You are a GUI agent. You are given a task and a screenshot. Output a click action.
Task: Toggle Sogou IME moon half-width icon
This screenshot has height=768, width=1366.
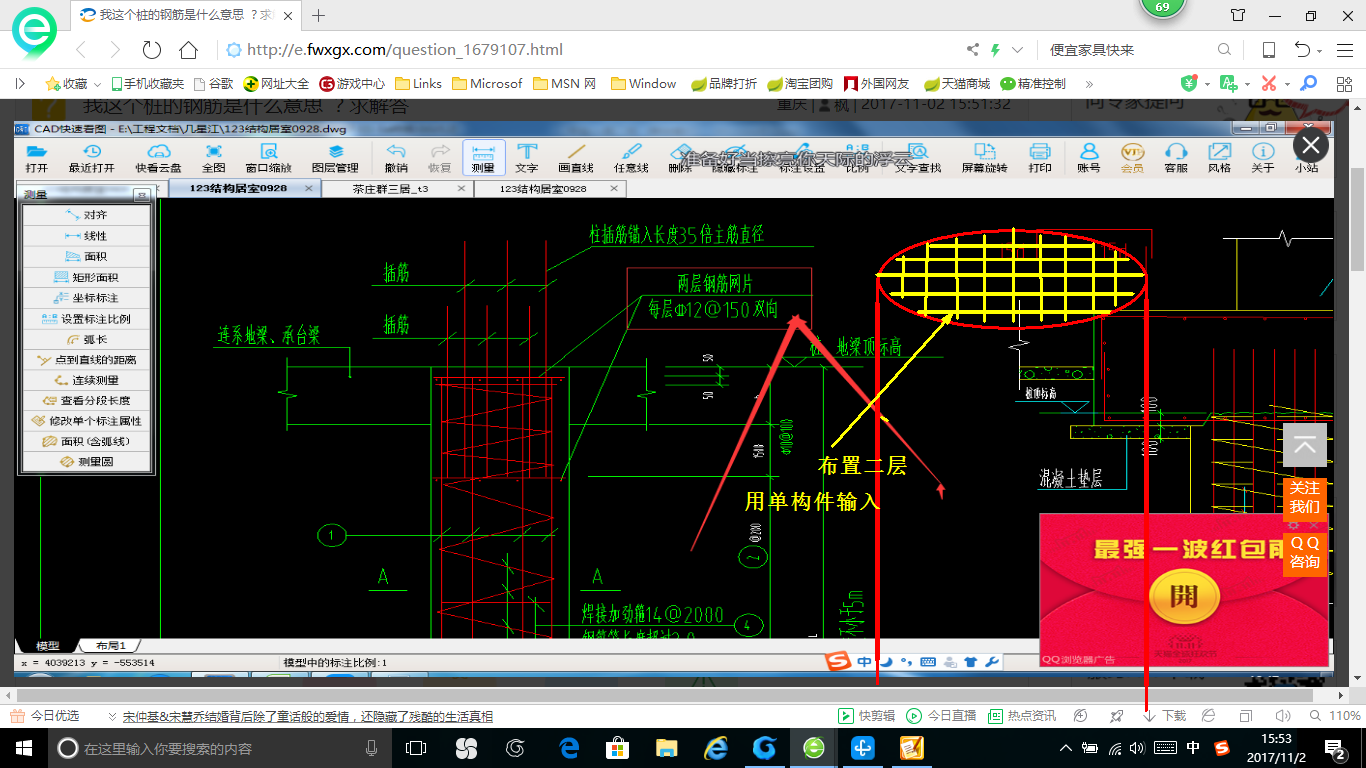pyautogui.click(x=886, y=661)
